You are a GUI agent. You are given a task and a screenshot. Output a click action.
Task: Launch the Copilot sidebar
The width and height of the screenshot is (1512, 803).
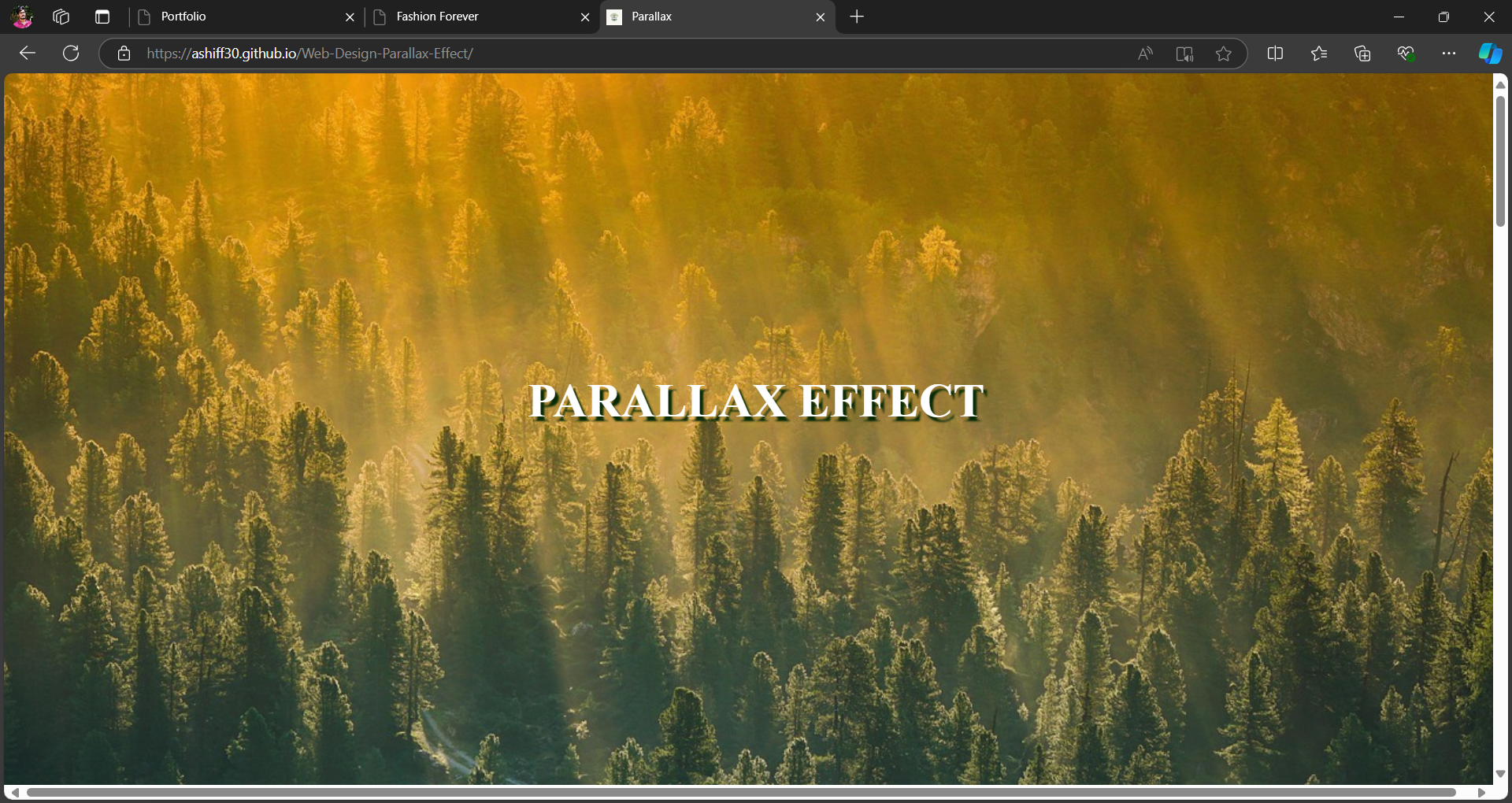pos(1490,54)
